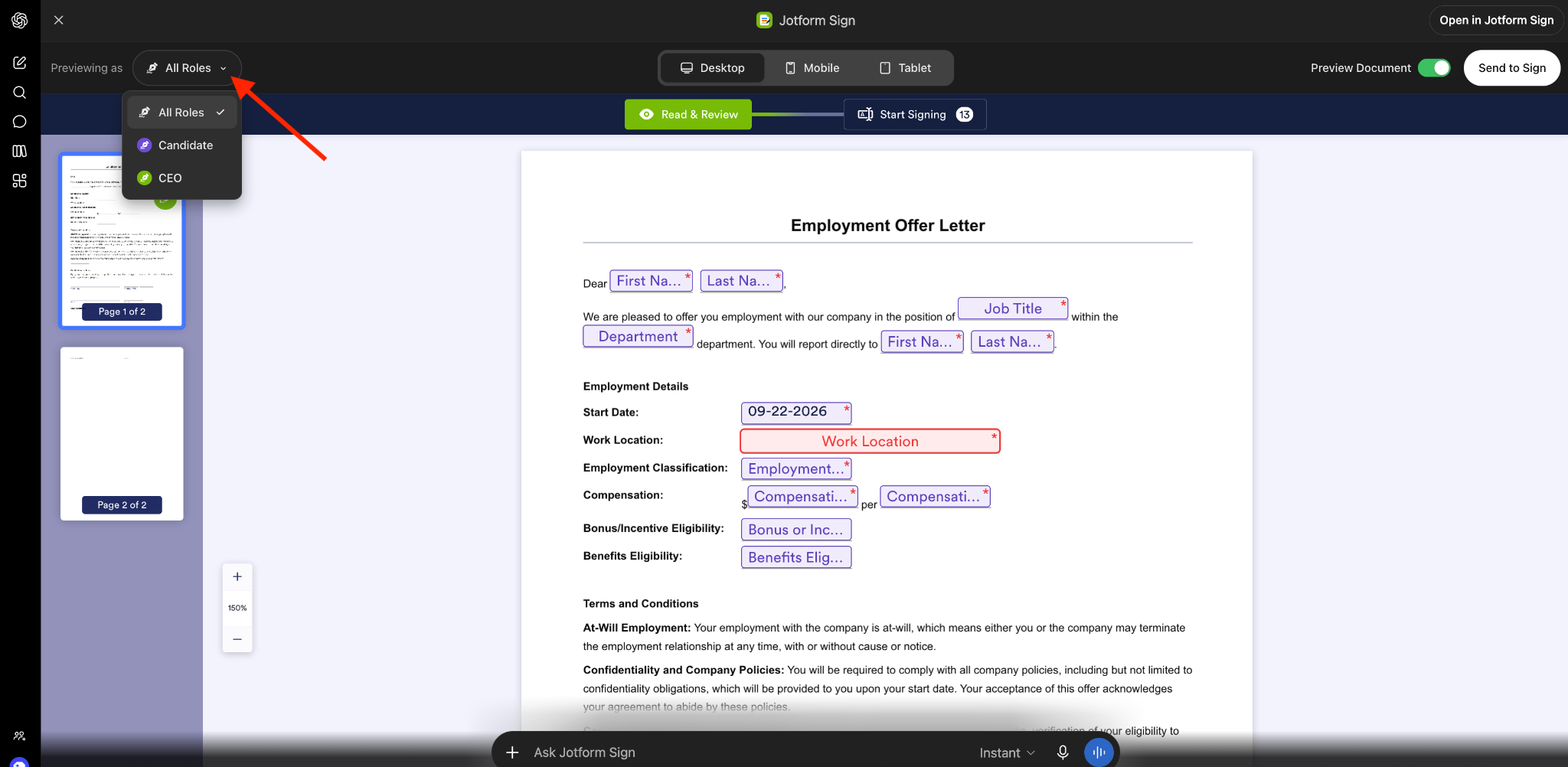Click Start Date field 09-22-2026

796,413
